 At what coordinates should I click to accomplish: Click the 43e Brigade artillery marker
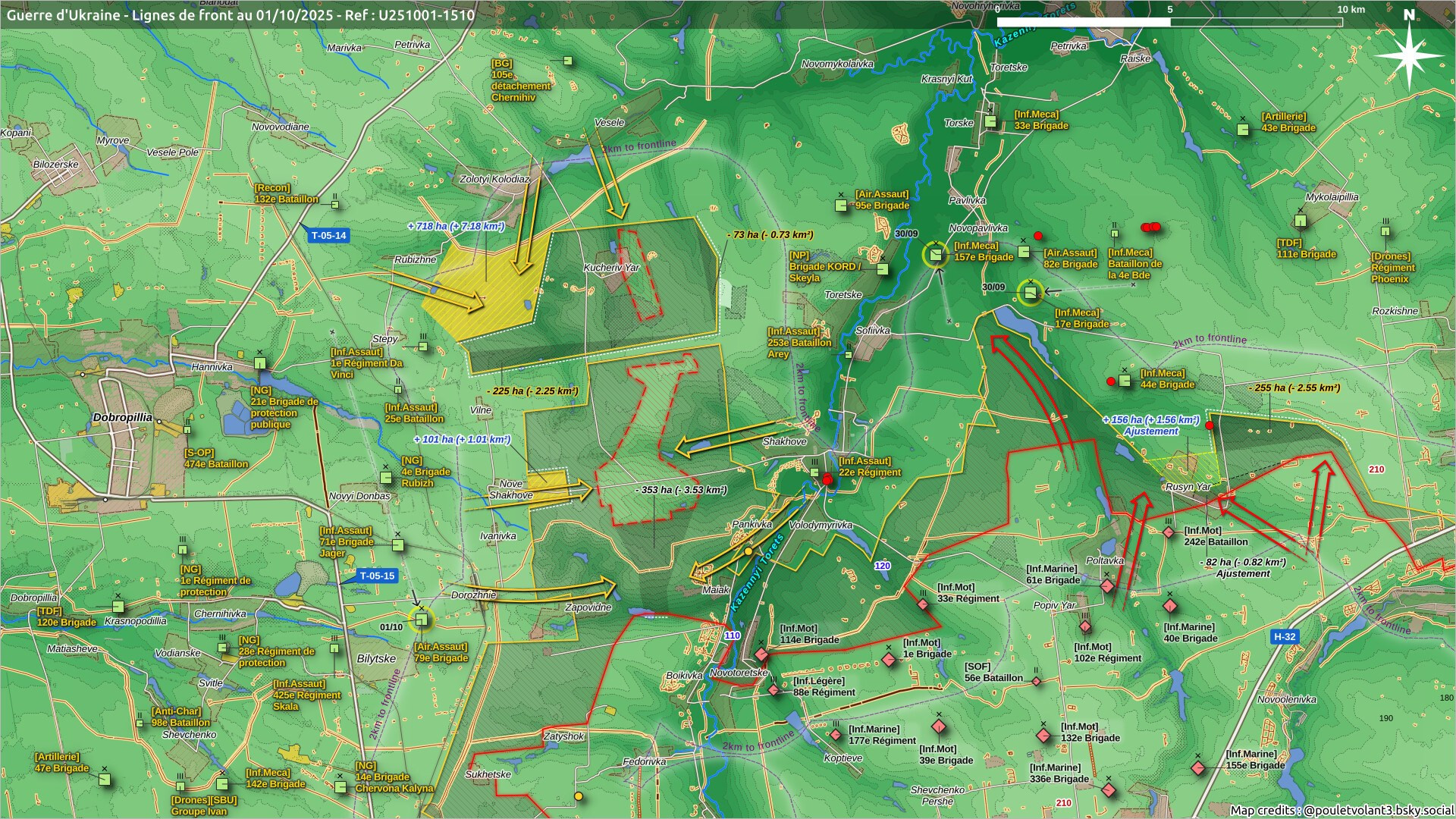(x=1243, y=130)
